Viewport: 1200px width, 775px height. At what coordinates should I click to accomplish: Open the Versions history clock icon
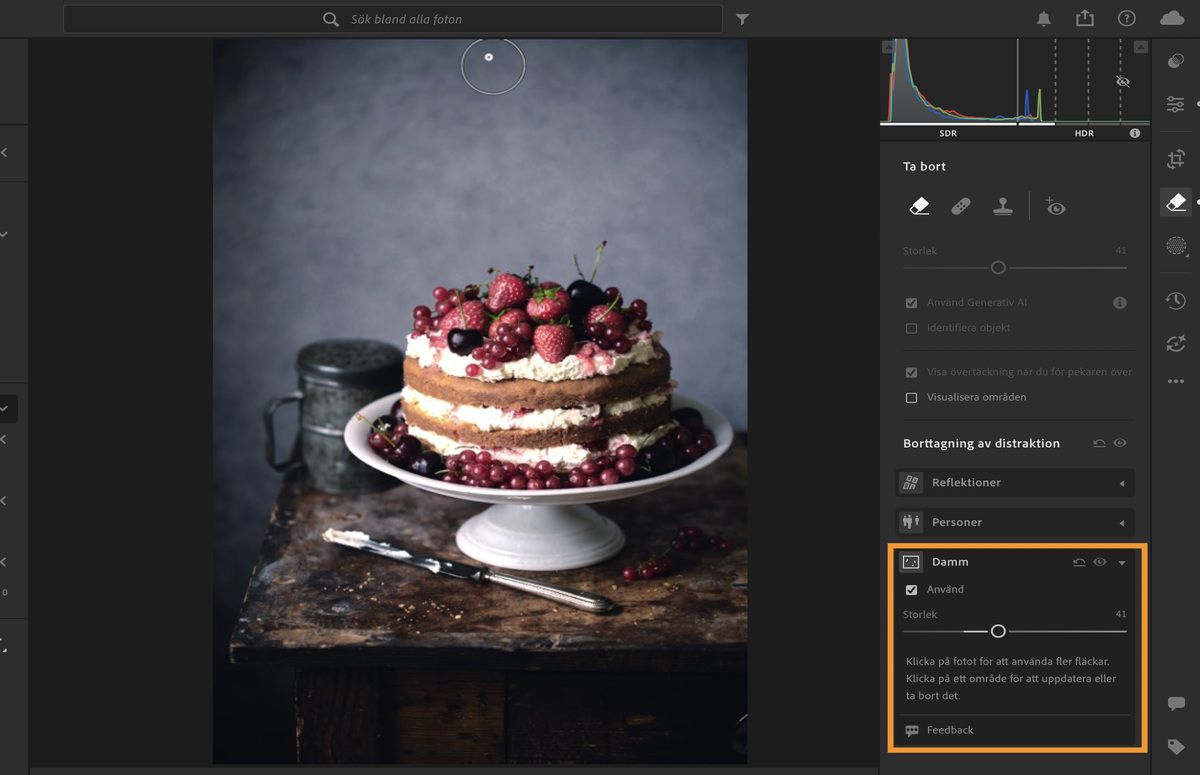1176,300
